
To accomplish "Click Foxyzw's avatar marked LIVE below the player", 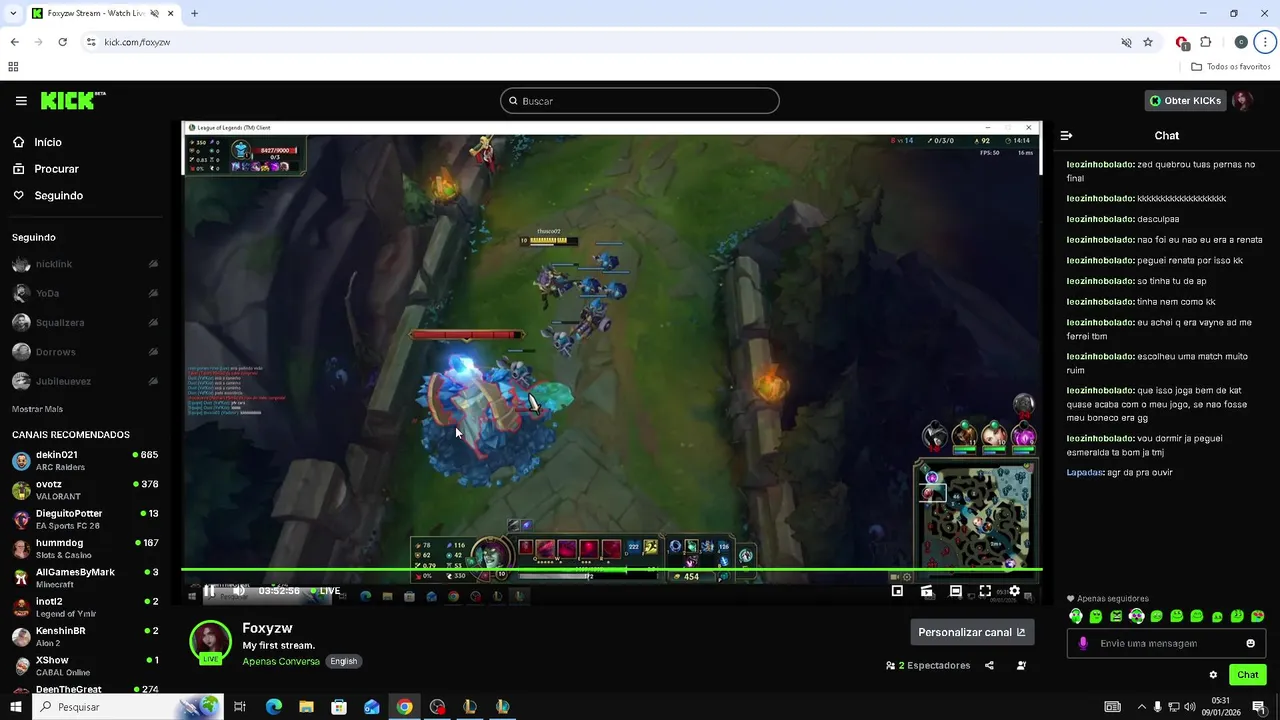I will [210, 643].
